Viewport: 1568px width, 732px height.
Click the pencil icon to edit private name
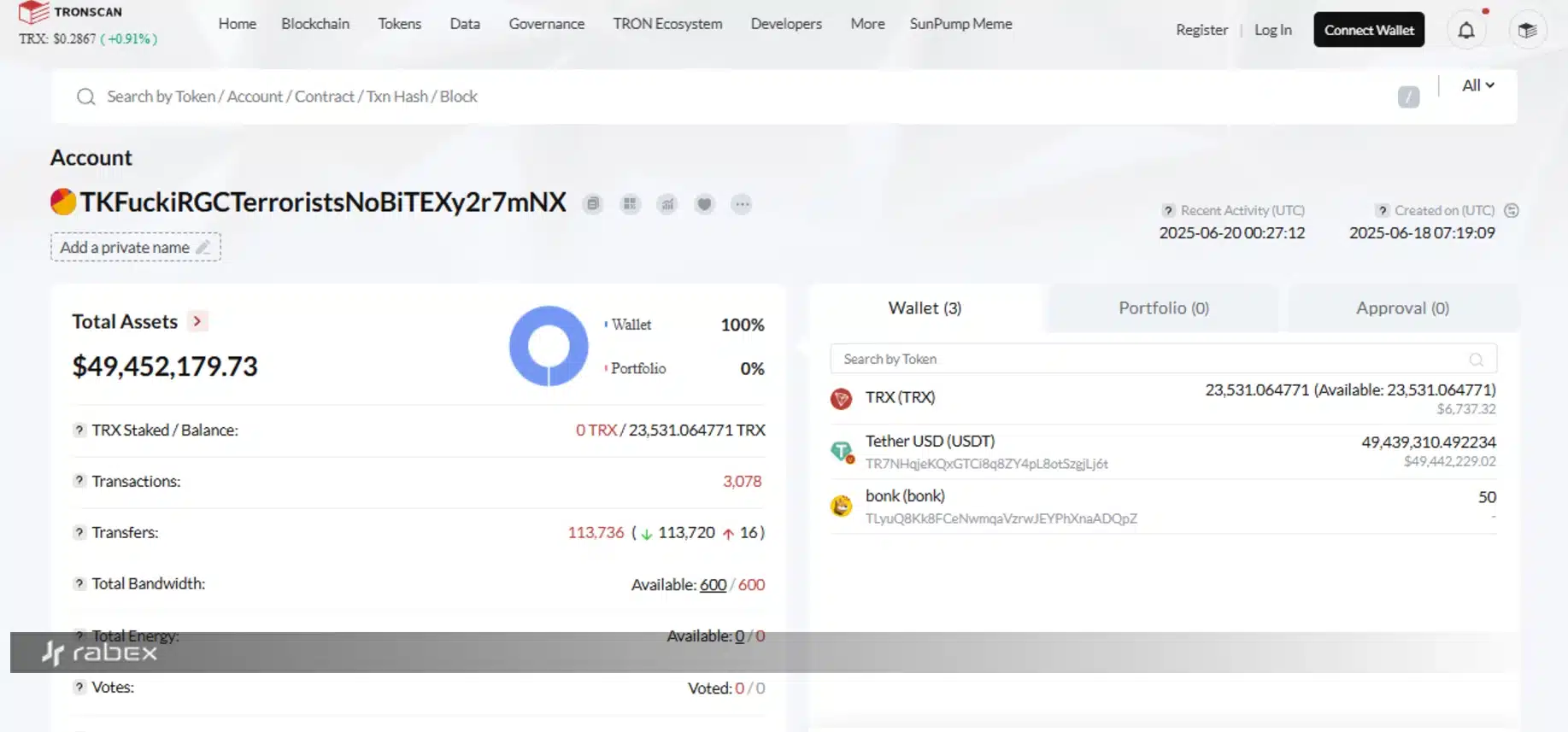(203, 247)
